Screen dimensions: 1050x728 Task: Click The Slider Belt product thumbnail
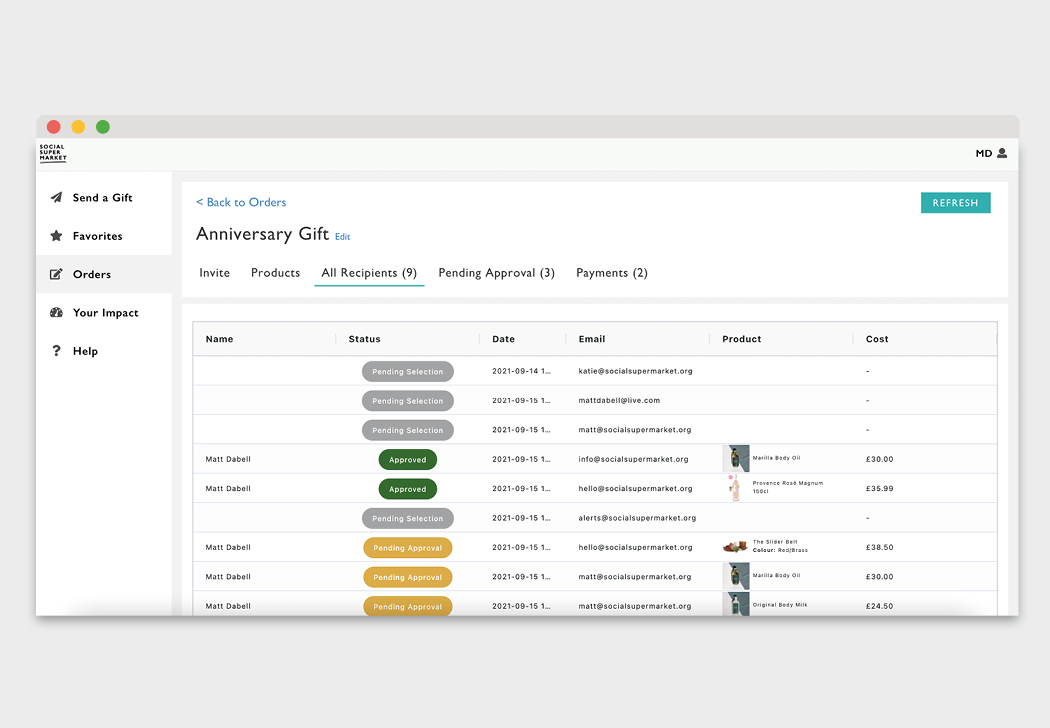tap(736, 547)
